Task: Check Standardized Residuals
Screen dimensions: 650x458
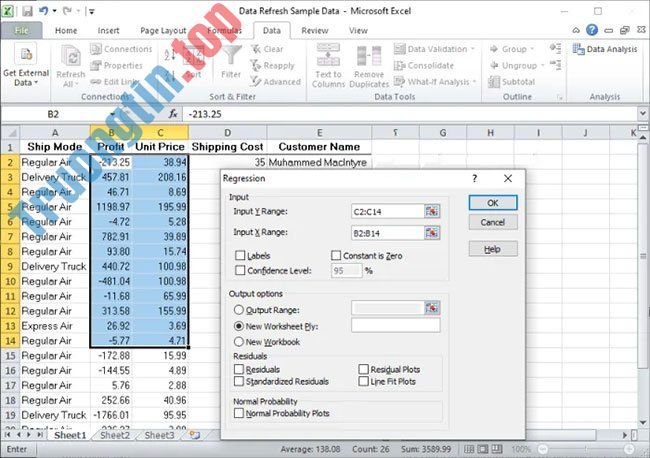Action: 239,381
